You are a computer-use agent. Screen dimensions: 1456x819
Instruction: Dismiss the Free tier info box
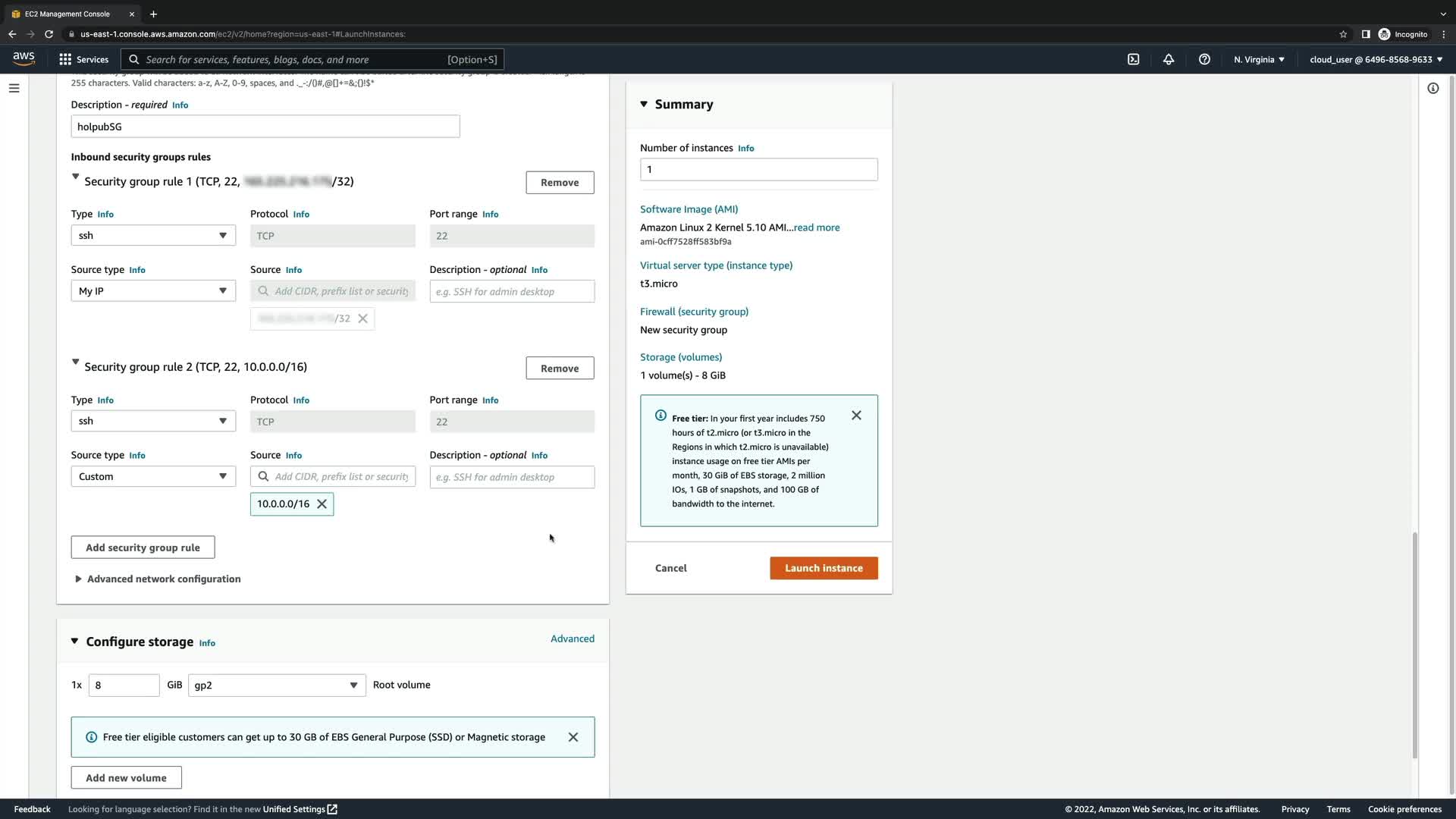856,416
